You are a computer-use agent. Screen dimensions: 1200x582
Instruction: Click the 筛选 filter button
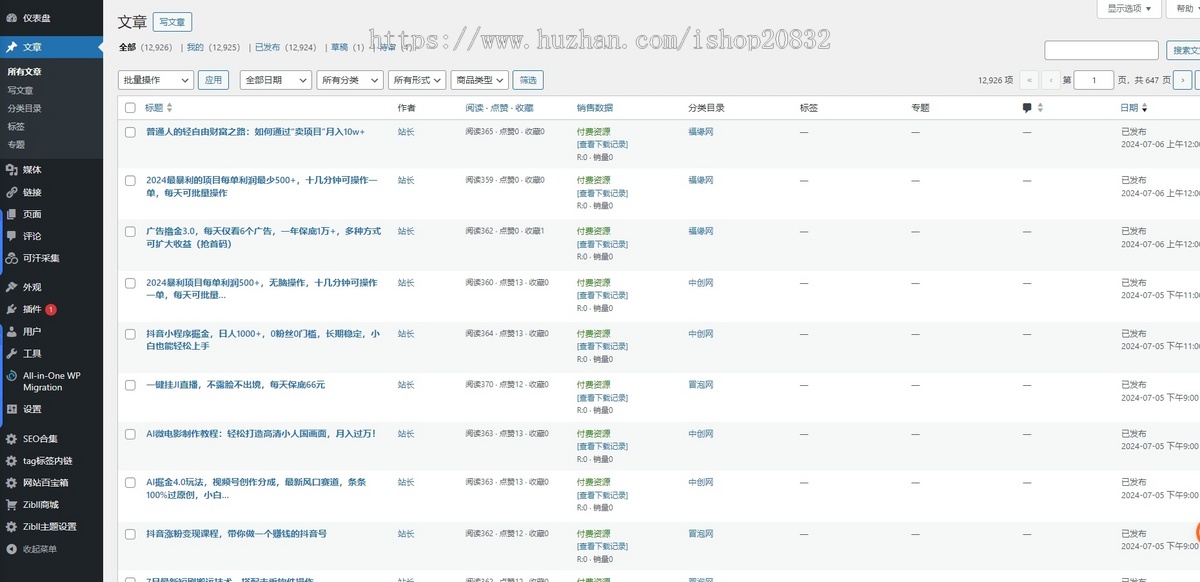click(528, 80)
